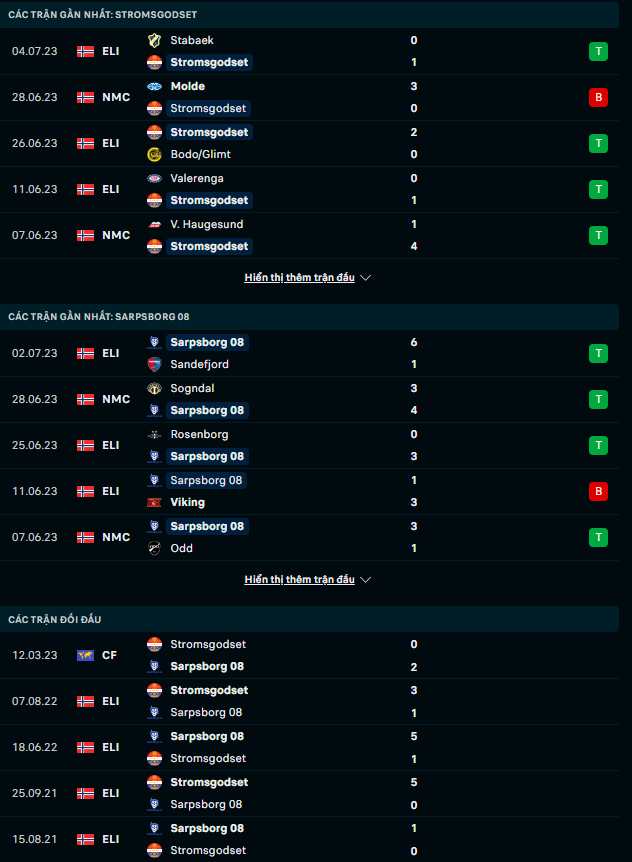Click the Sogndal team crest icon
Screen dimensions: 632x862
coord(154,388)
